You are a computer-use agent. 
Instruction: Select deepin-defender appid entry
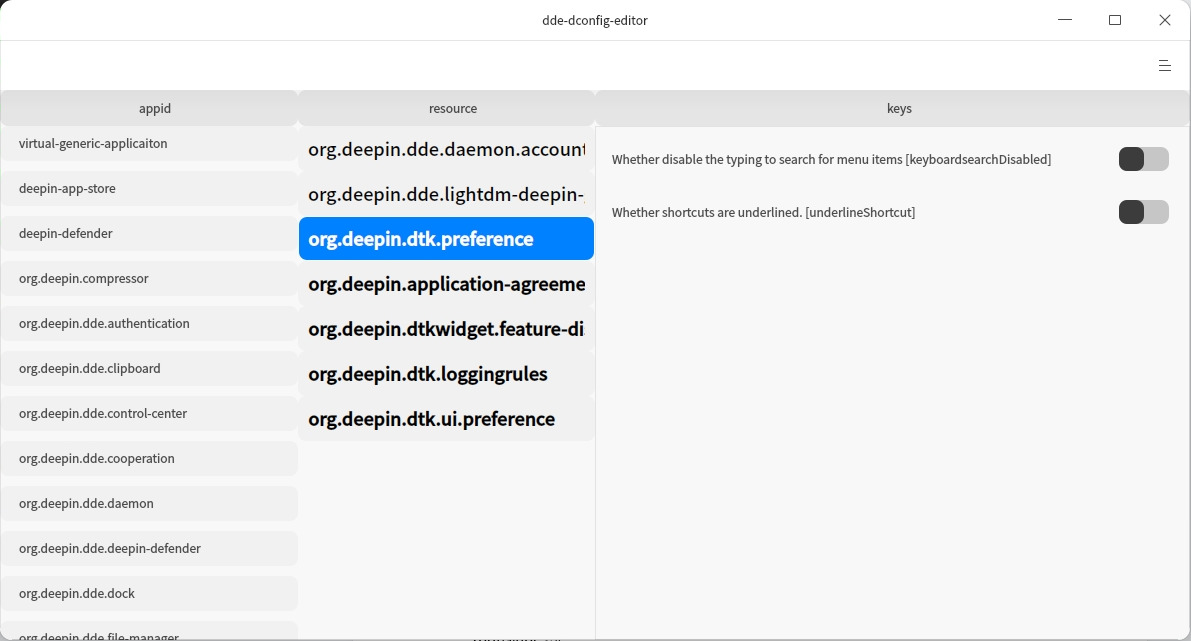click(149, 233)
